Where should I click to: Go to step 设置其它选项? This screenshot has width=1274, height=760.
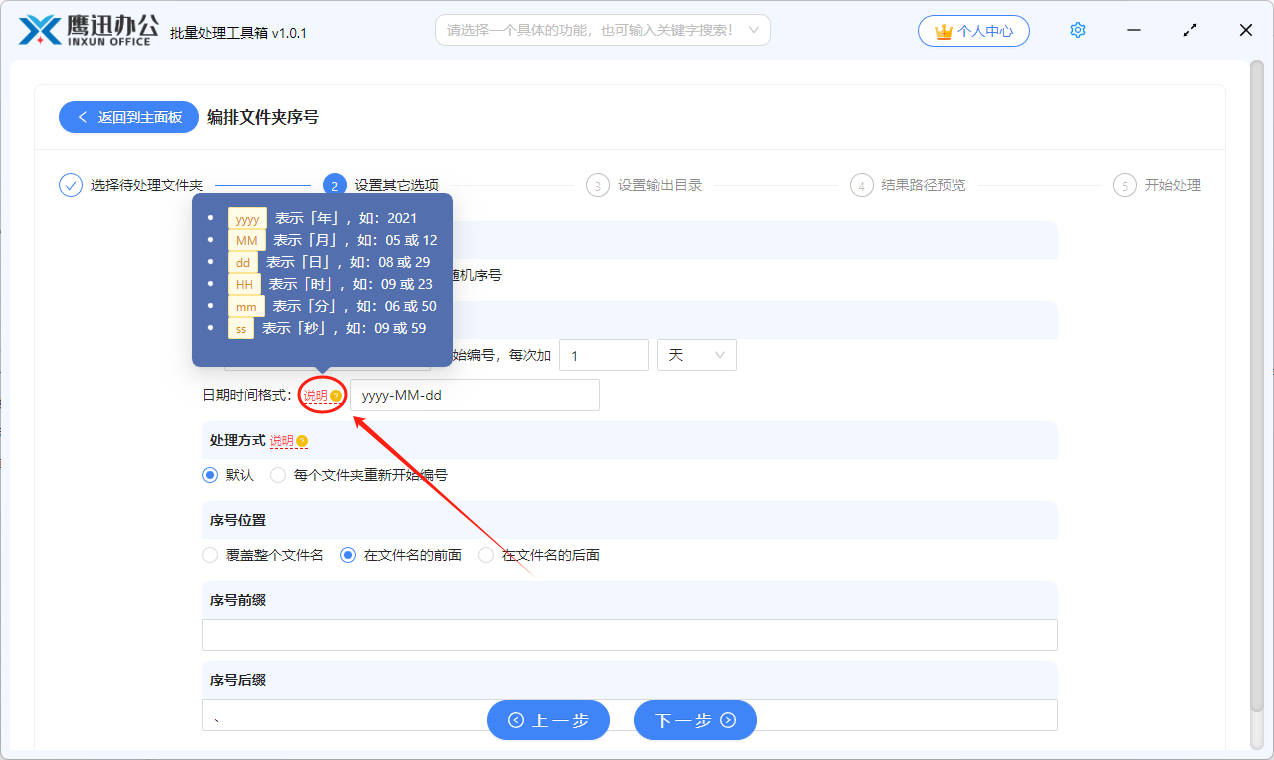tap(397, 185)
